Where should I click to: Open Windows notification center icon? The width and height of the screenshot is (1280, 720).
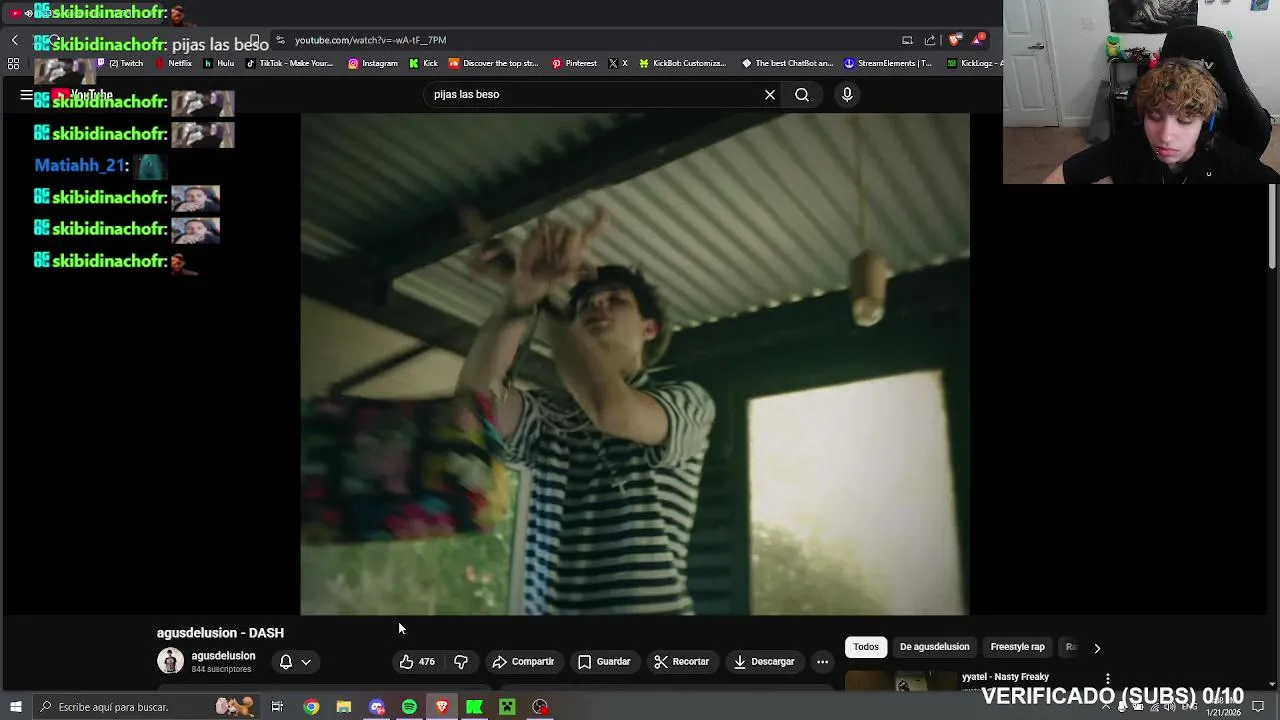point(1258,707)
